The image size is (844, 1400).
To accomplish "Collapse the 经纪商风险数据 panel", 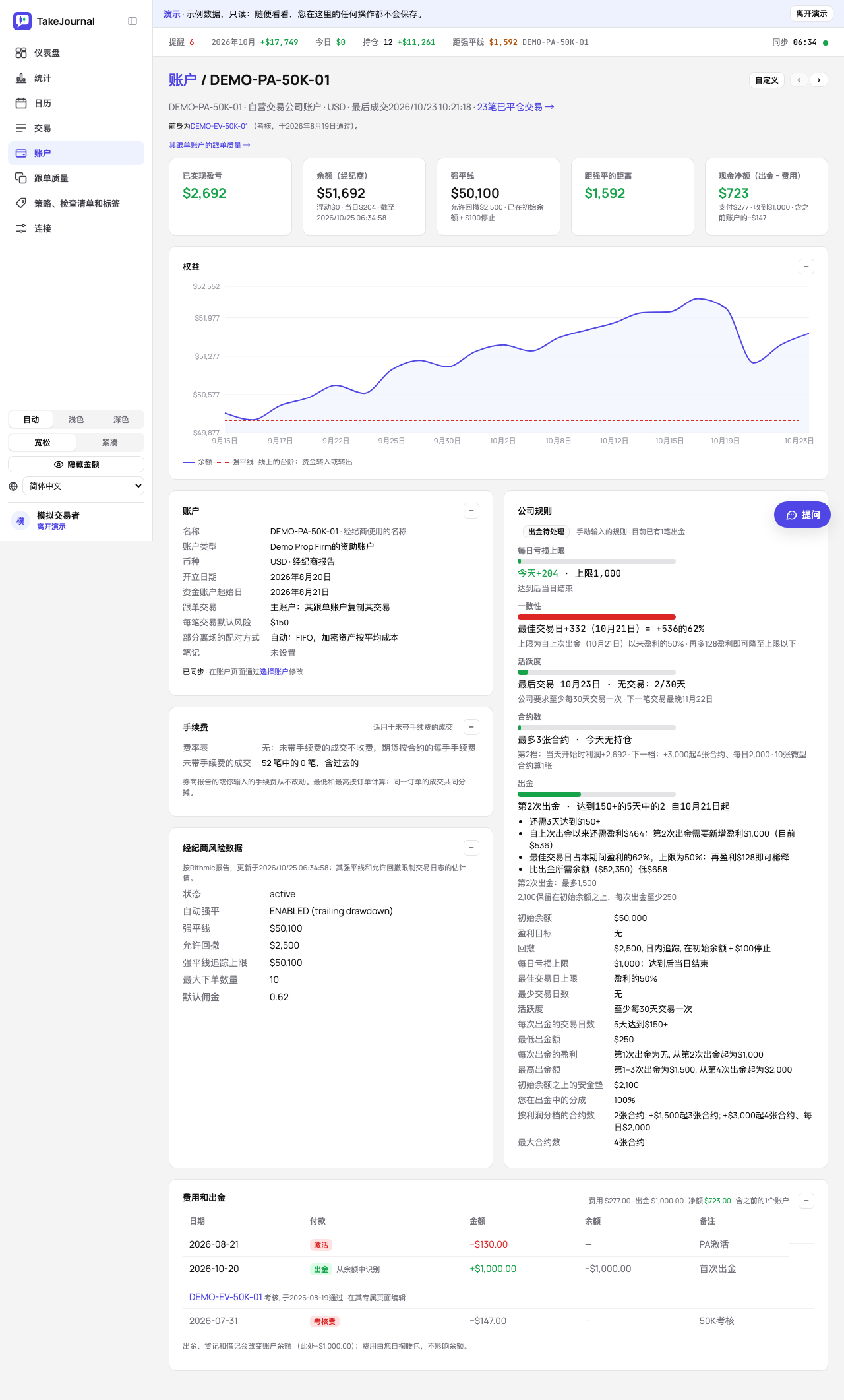I will (471, 848).
